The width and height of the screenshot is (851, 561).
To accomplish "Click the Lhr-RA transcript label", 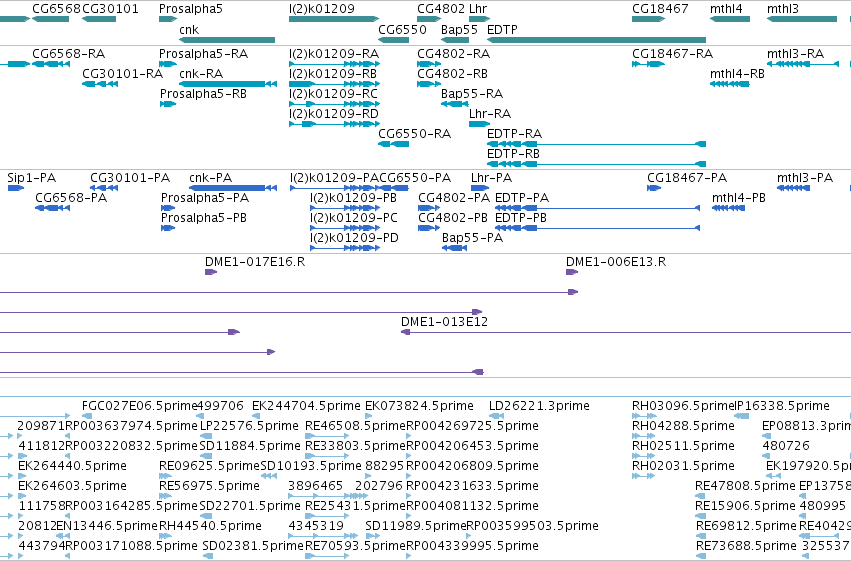I will 490,114.
